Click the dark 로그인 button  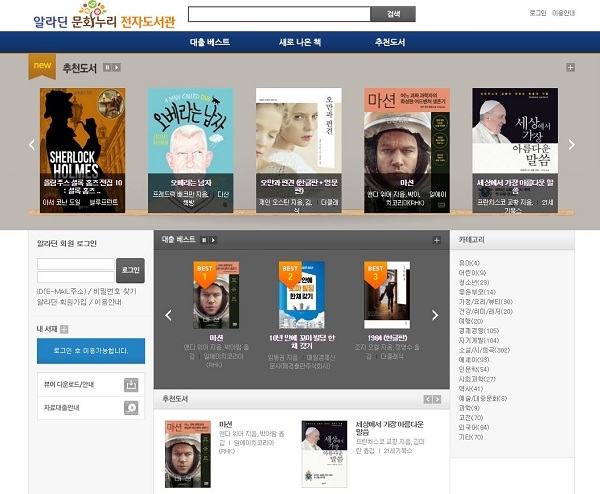(130, 270)
